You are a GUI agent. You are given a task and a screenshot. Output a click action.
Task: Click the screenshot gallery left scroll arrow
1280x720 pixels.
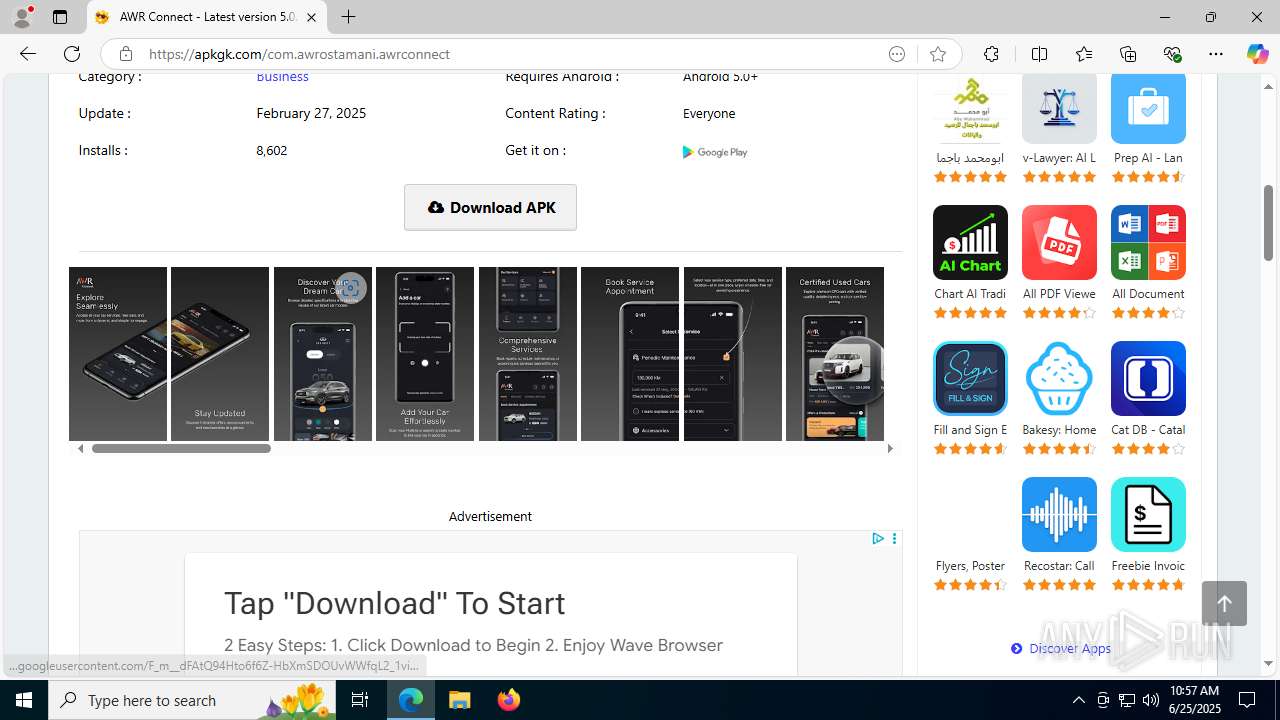[x=81, y=448]
